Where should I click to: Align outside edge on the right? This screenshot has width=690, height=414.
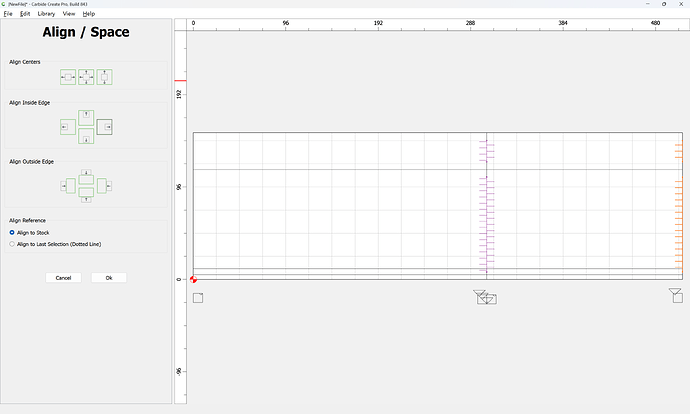(x=105, y=186)
